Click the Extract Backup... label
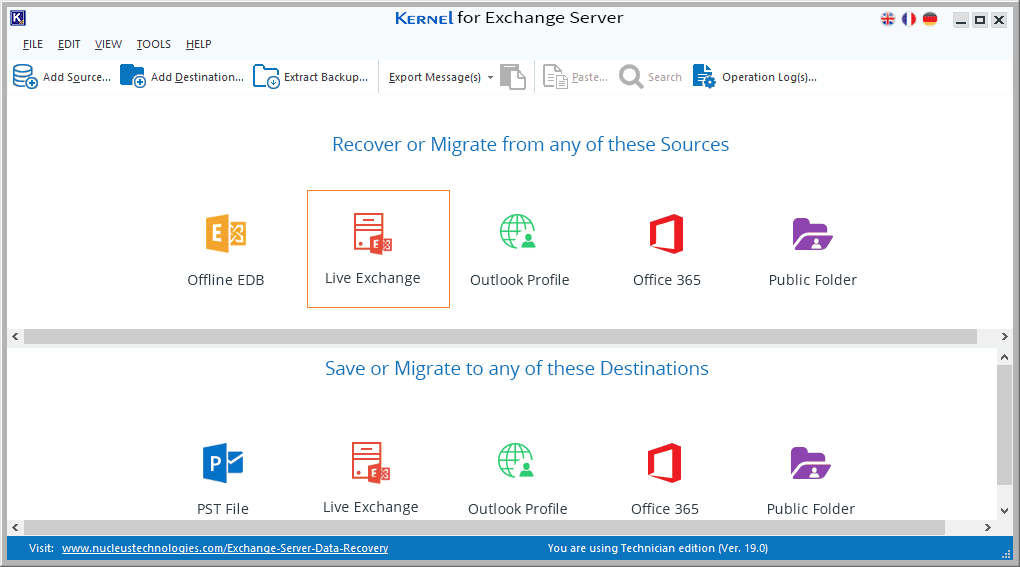Image resolution: width=1020 pixels, height=567 pixels. [x=326, y=77]
